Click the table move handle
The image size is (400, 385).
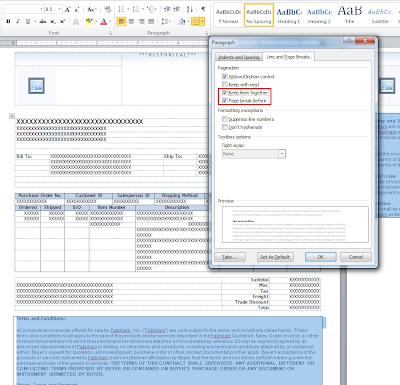(12, 116)
